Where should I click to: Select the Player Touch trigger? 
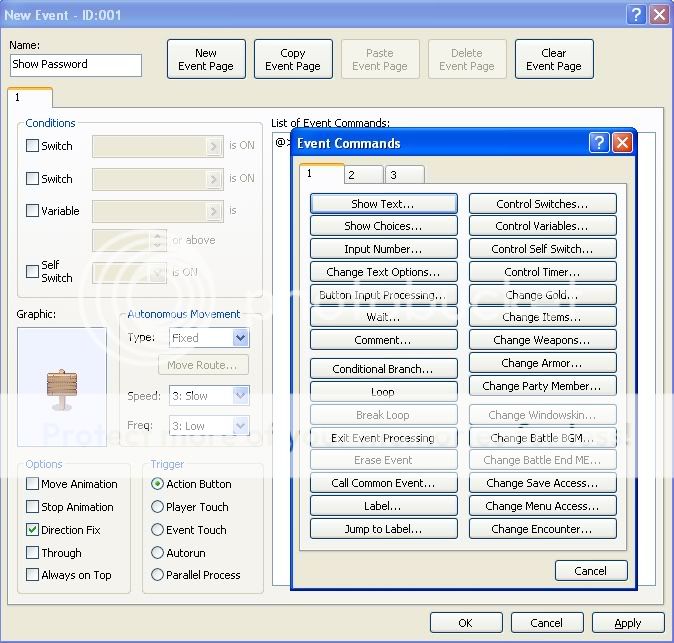pos(157,507)
